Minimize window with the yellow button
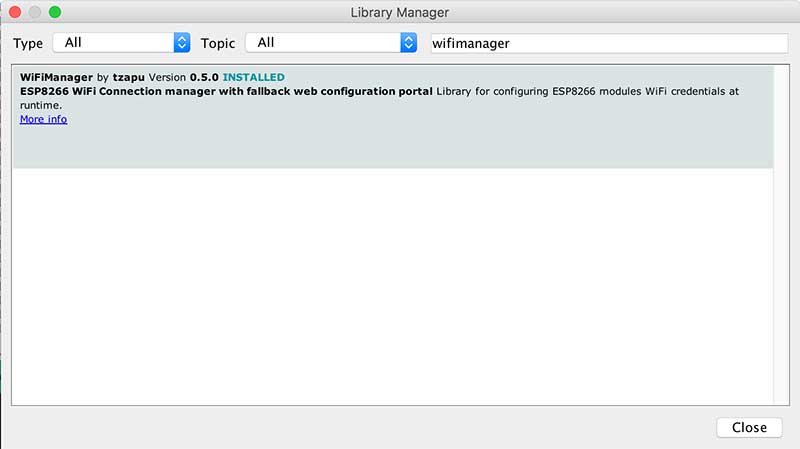Image resolution: width=800 pixels, height=449 pixels. [x=35, y=12]
